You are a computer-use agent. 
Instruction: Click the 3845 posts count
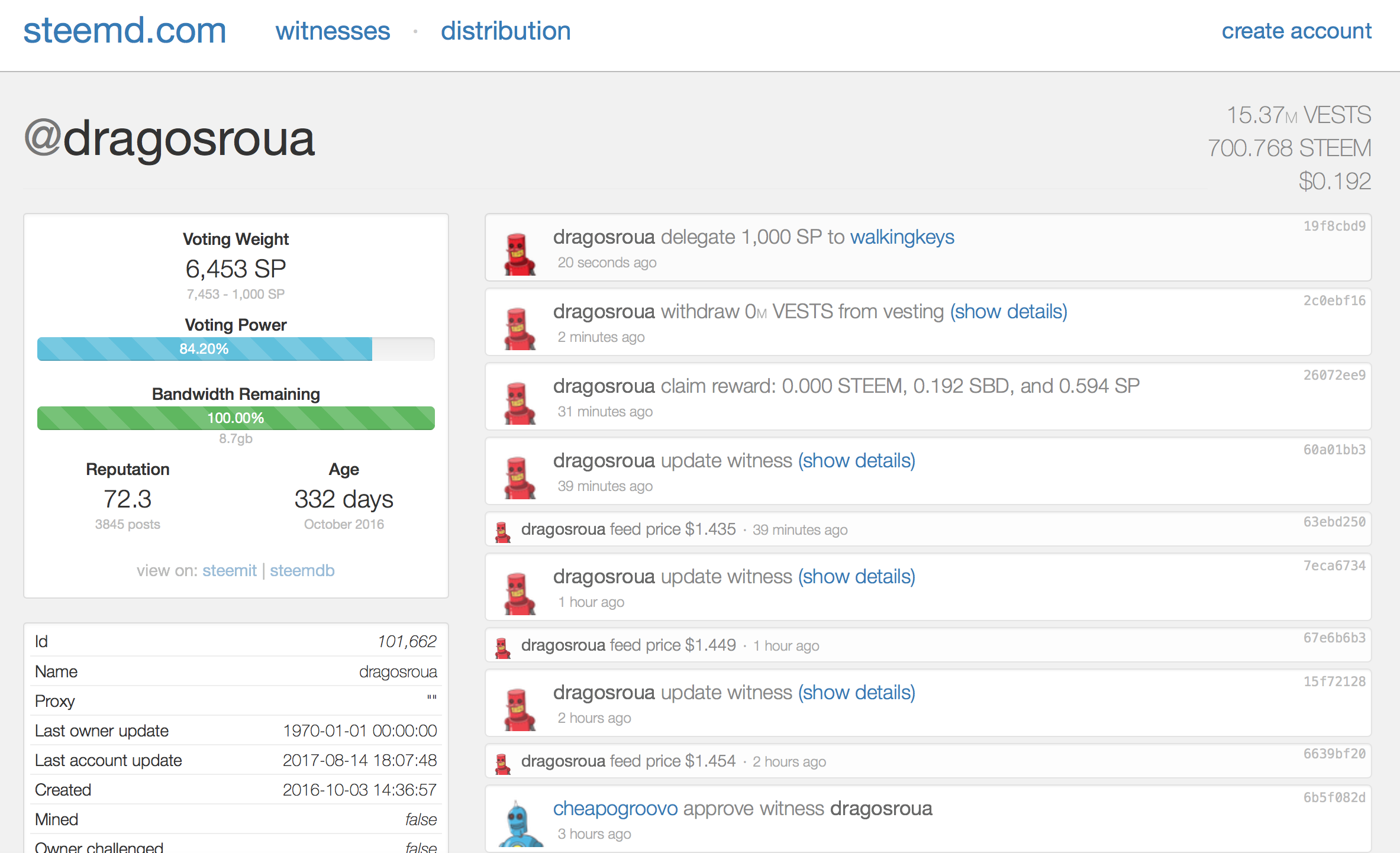127,524
